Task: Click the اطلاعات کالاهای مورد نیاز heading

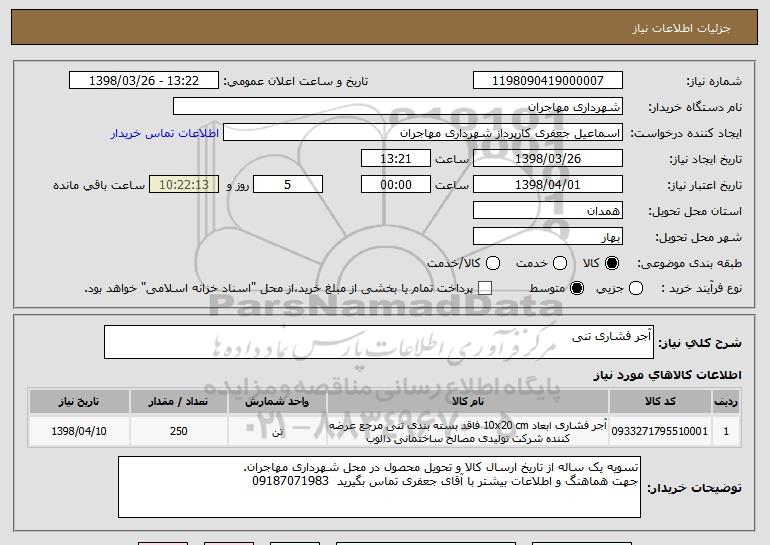Action: 667,375
